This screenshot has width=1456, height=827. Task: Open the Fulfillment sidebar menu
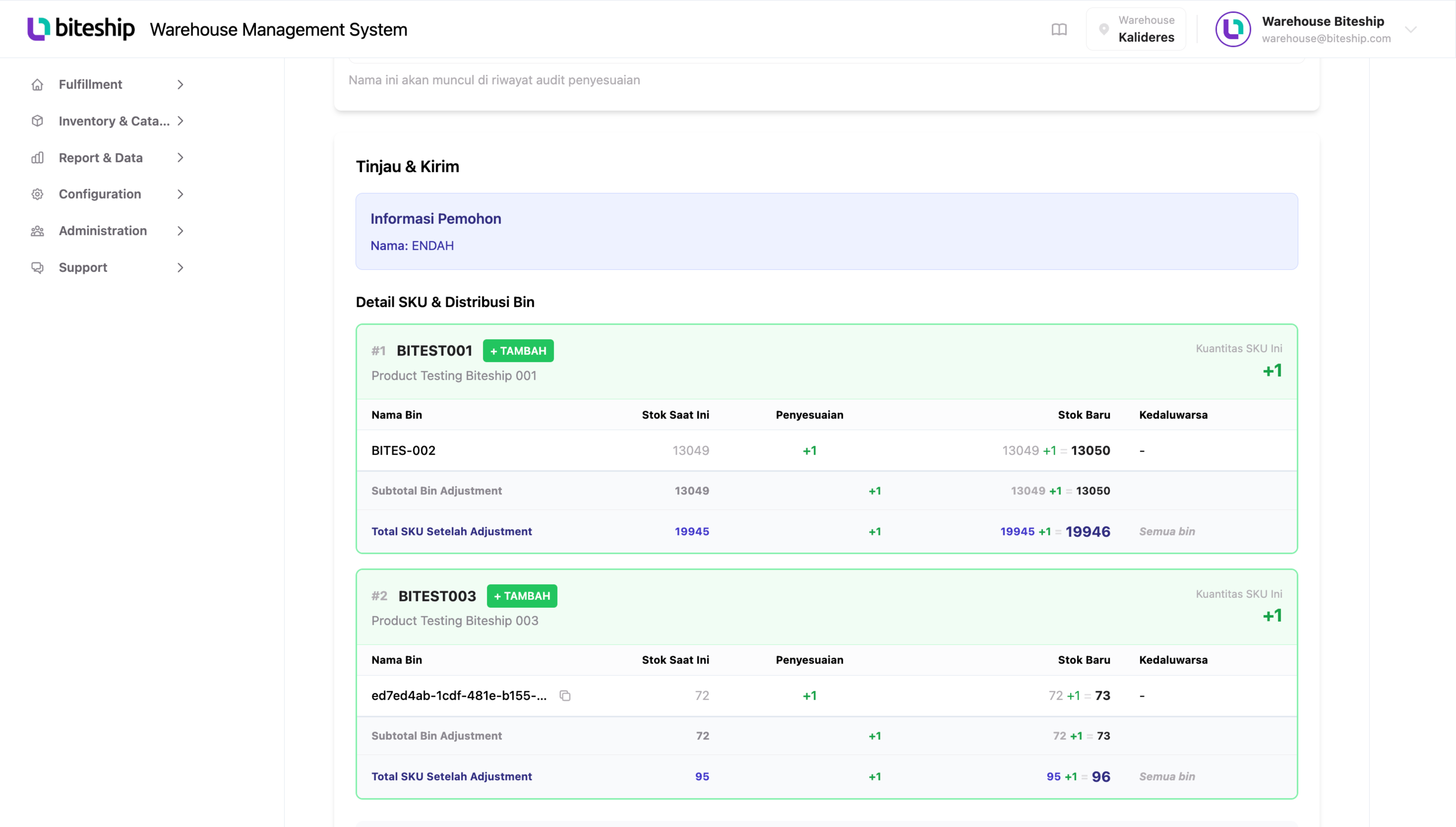click(x=108, y=85)
